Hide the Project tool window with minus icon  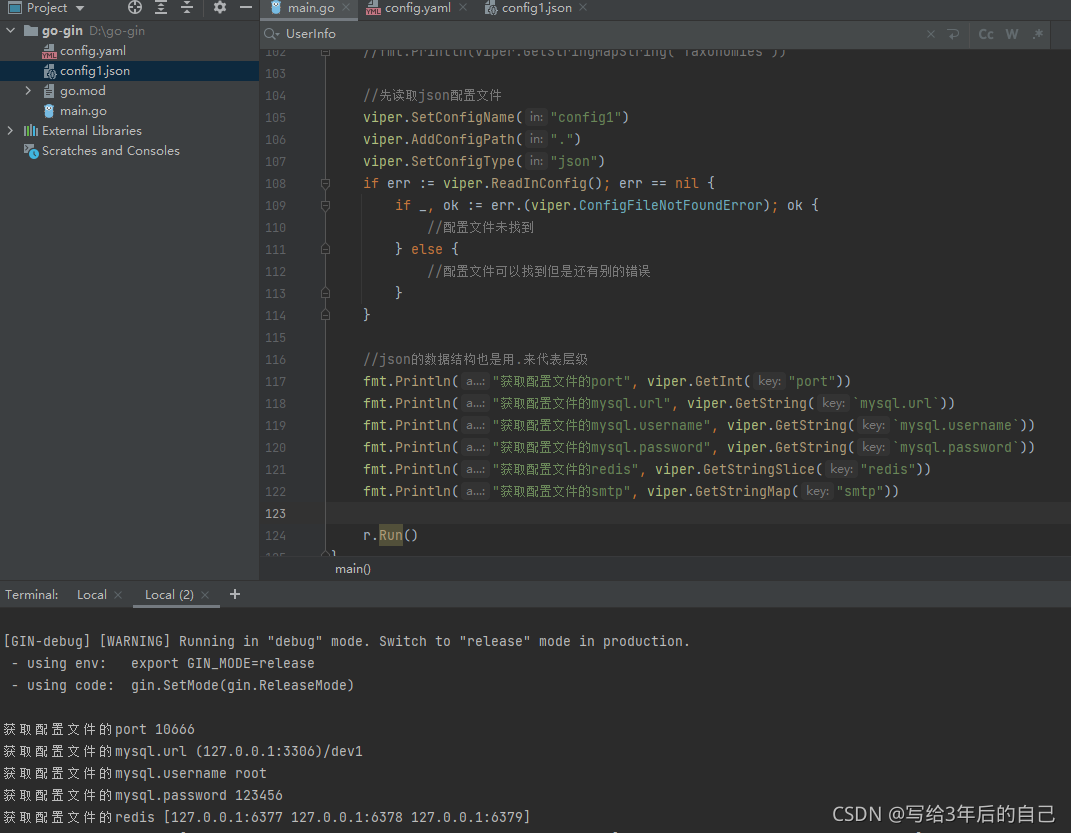(x=245, y=8)
